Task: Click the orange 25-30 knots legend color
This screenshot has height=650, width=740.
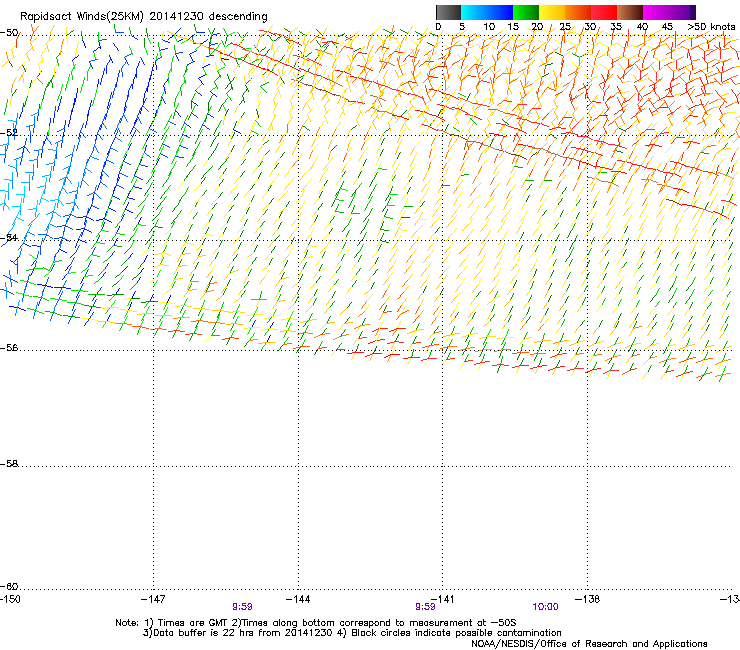Action: coord(578,12)
